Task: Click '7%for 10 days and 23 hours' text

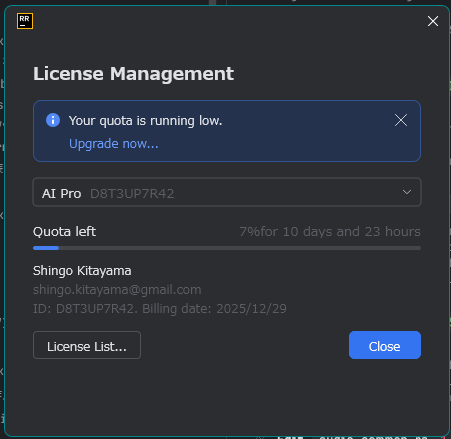Action: 330,232
